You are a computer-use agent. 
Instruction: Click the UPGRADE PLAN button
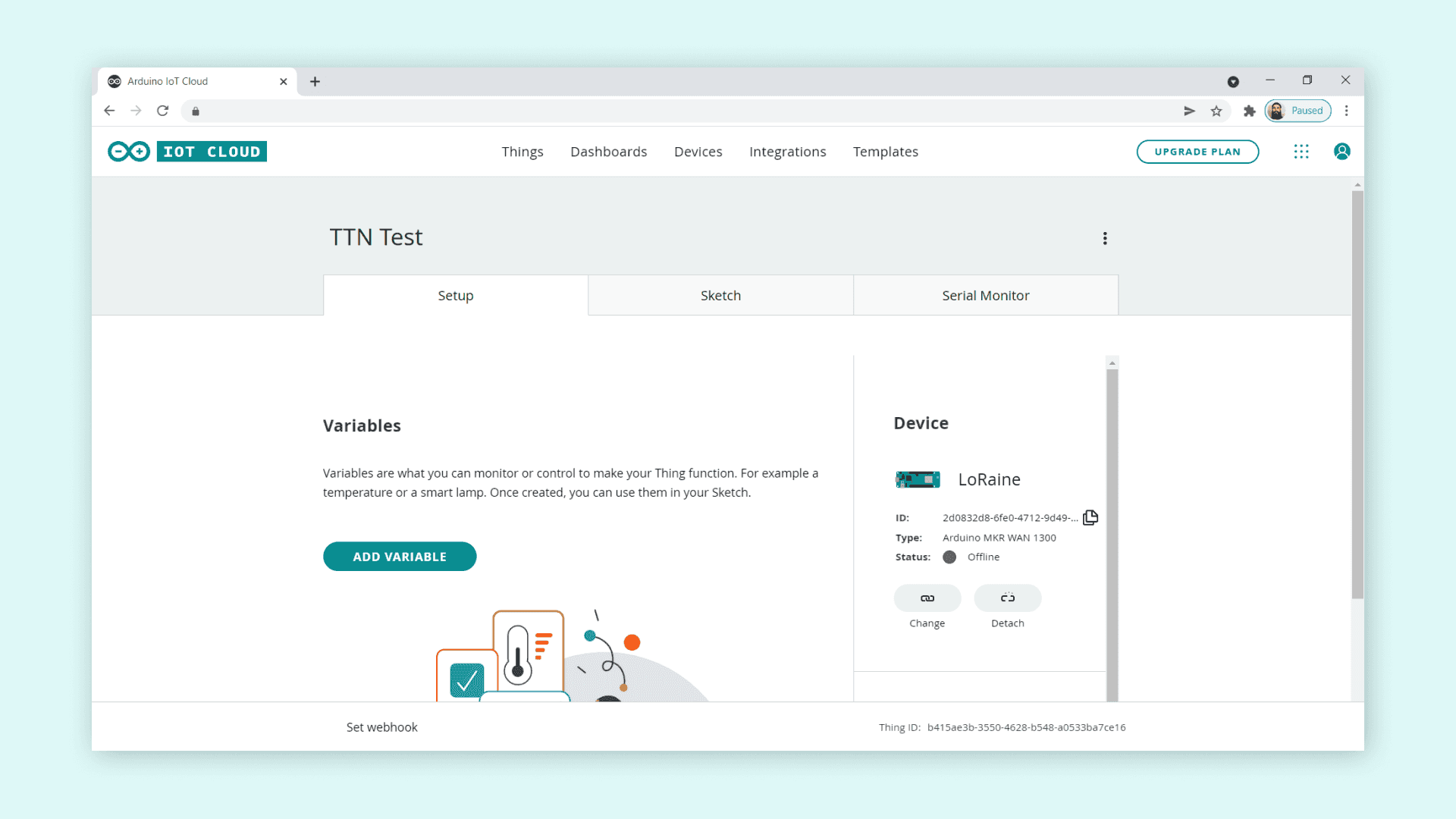tap(1197, 152)
